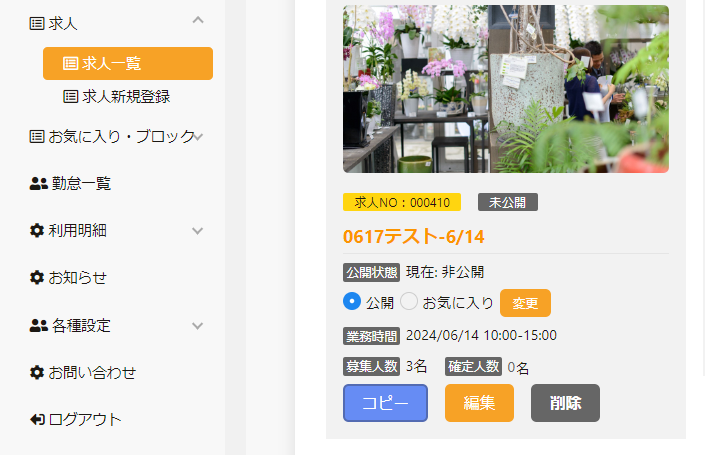
Task: Click the gear icon beside お問い合わせ
Action: 37,372
